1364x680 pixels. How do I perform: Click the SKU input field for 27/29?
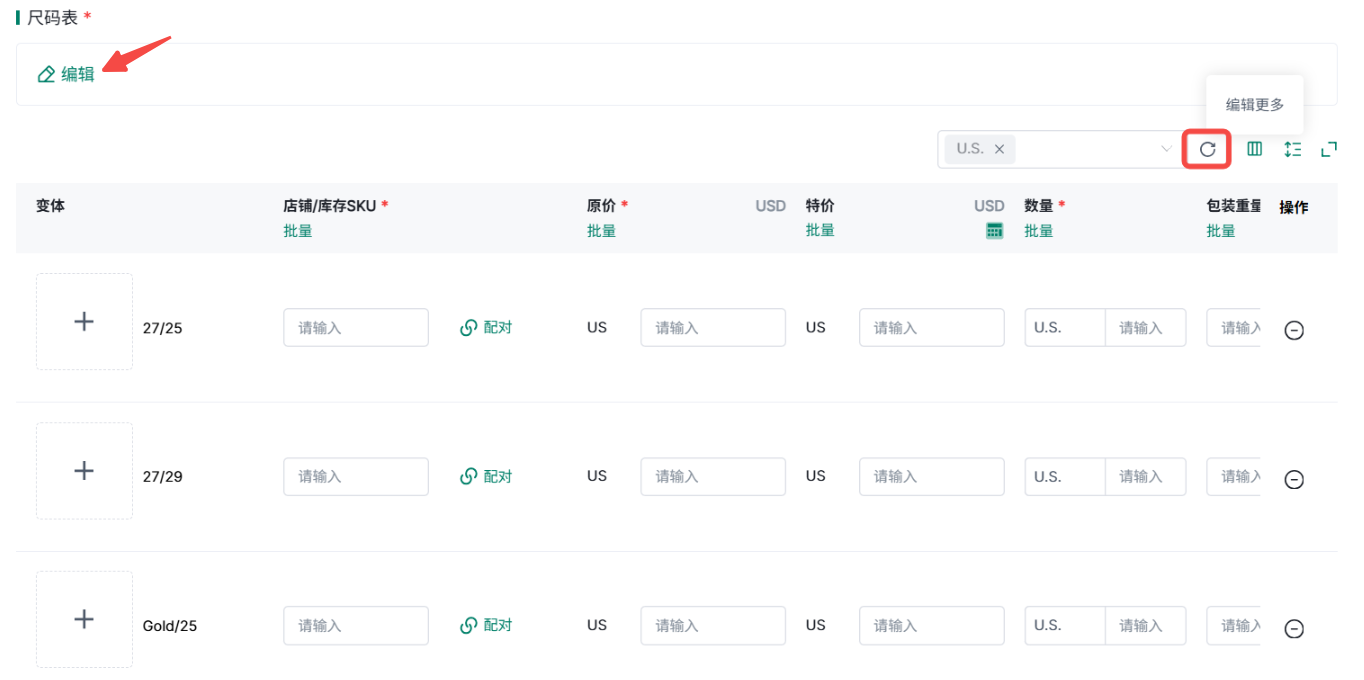point(355,476)
